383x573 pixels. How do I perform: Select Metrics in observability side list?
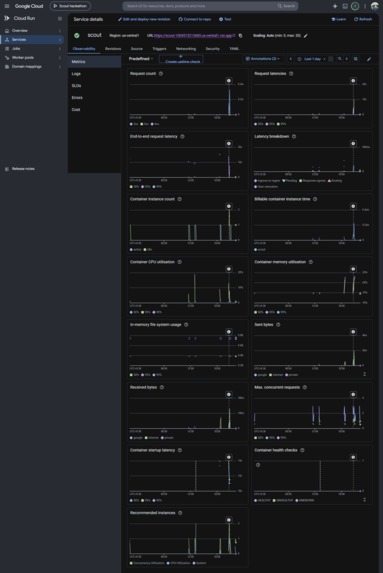coord(95,62)
